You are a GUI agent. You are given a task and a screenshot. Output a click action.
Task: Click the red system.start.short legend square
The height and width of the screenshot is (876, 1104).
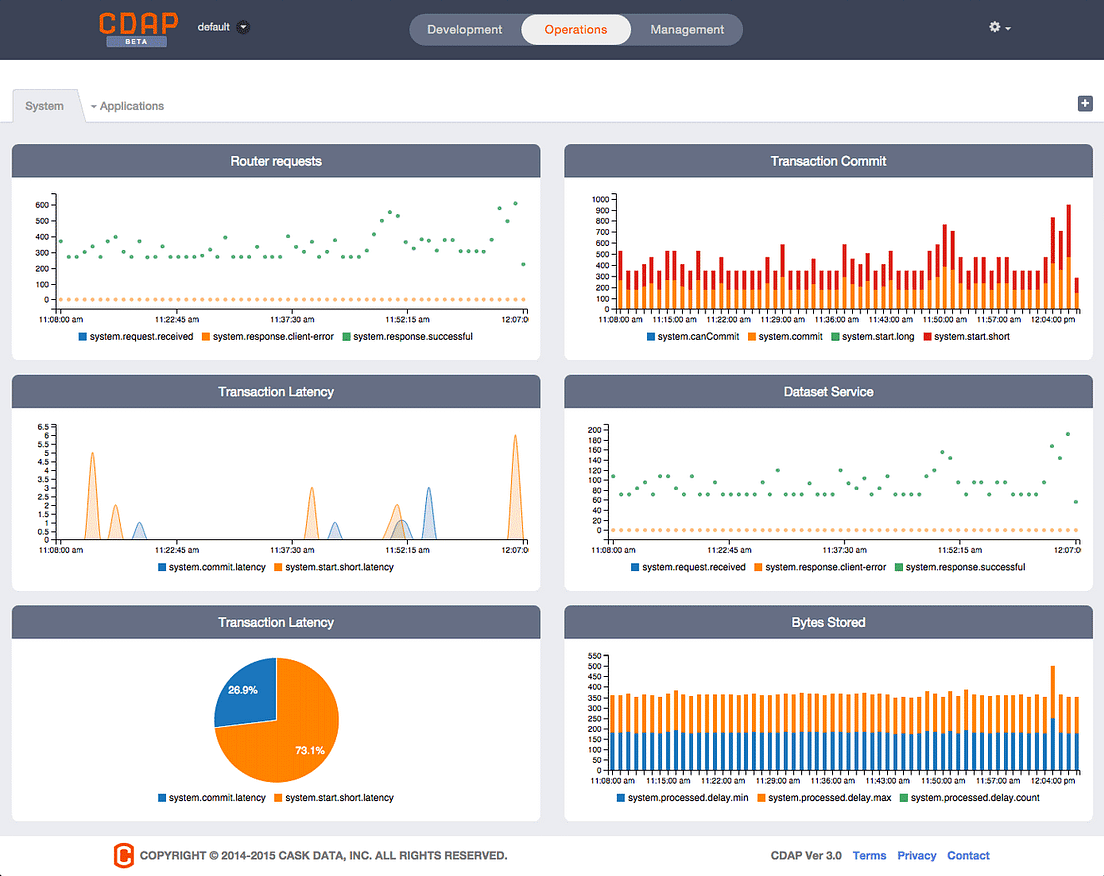click(x=927, y=337)
